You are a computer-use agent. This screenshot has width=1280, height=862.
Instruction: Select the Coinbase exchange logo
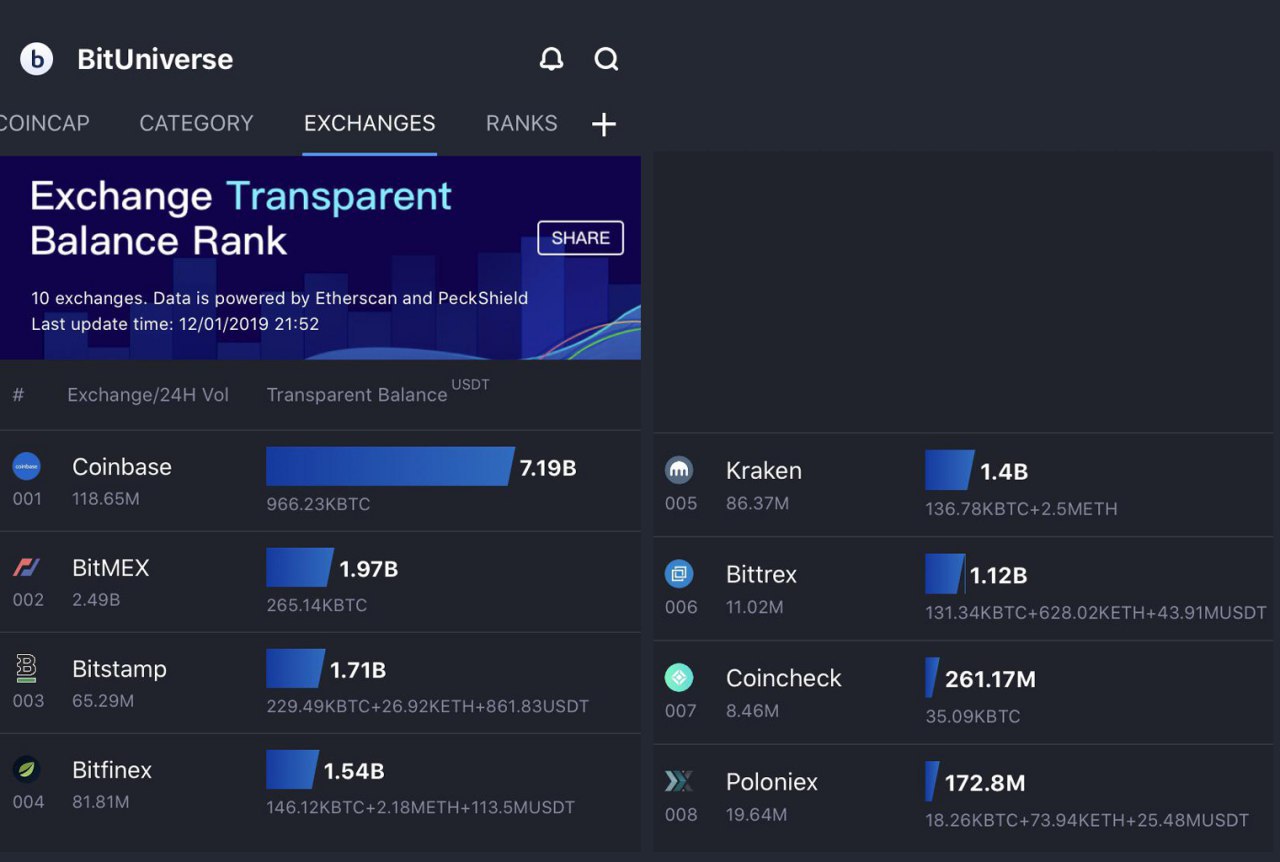click(27, 466)
